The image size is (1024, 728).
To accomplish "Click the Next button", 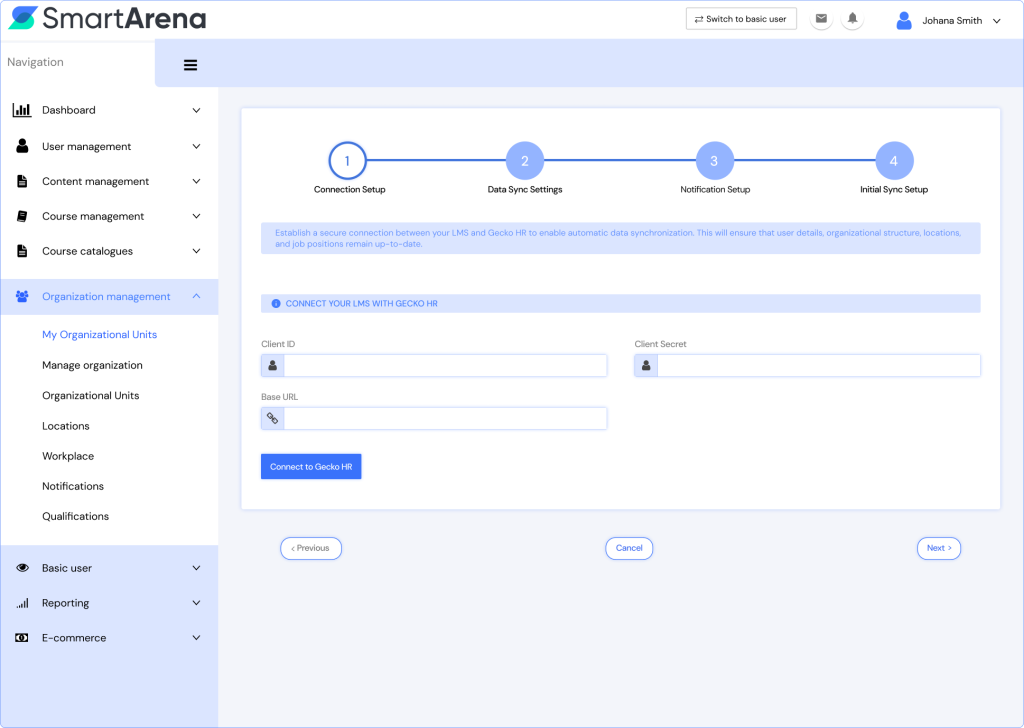I will point(938,548).
